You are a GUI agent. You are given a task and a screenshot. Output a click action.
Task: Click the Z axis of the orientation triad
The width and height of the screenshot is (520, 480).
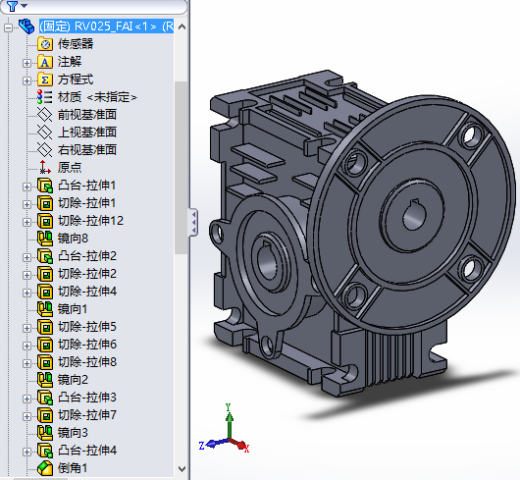(213, 445)
